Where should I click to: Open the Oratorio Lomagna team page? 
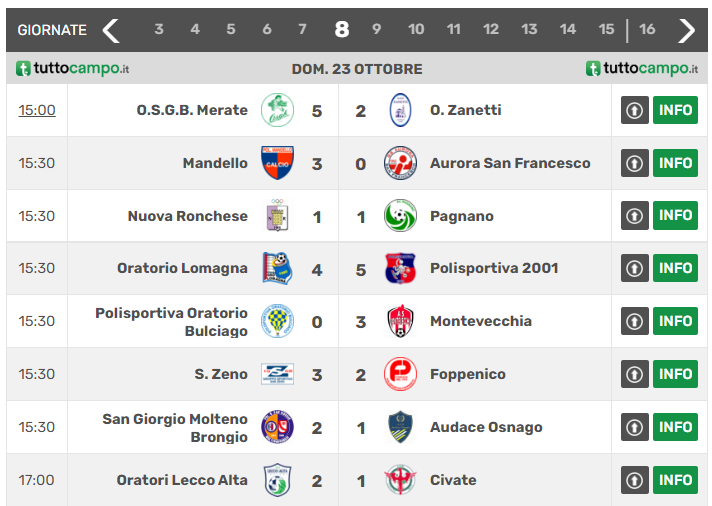click(x=182, y=268)
